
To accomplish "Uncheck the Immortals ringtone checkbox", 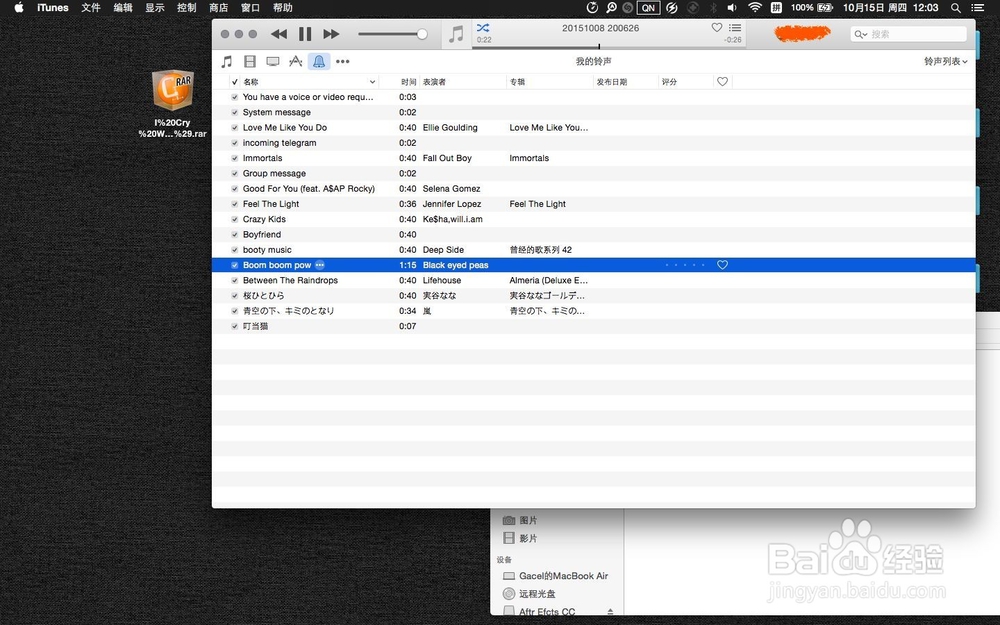I will point(235,158).
